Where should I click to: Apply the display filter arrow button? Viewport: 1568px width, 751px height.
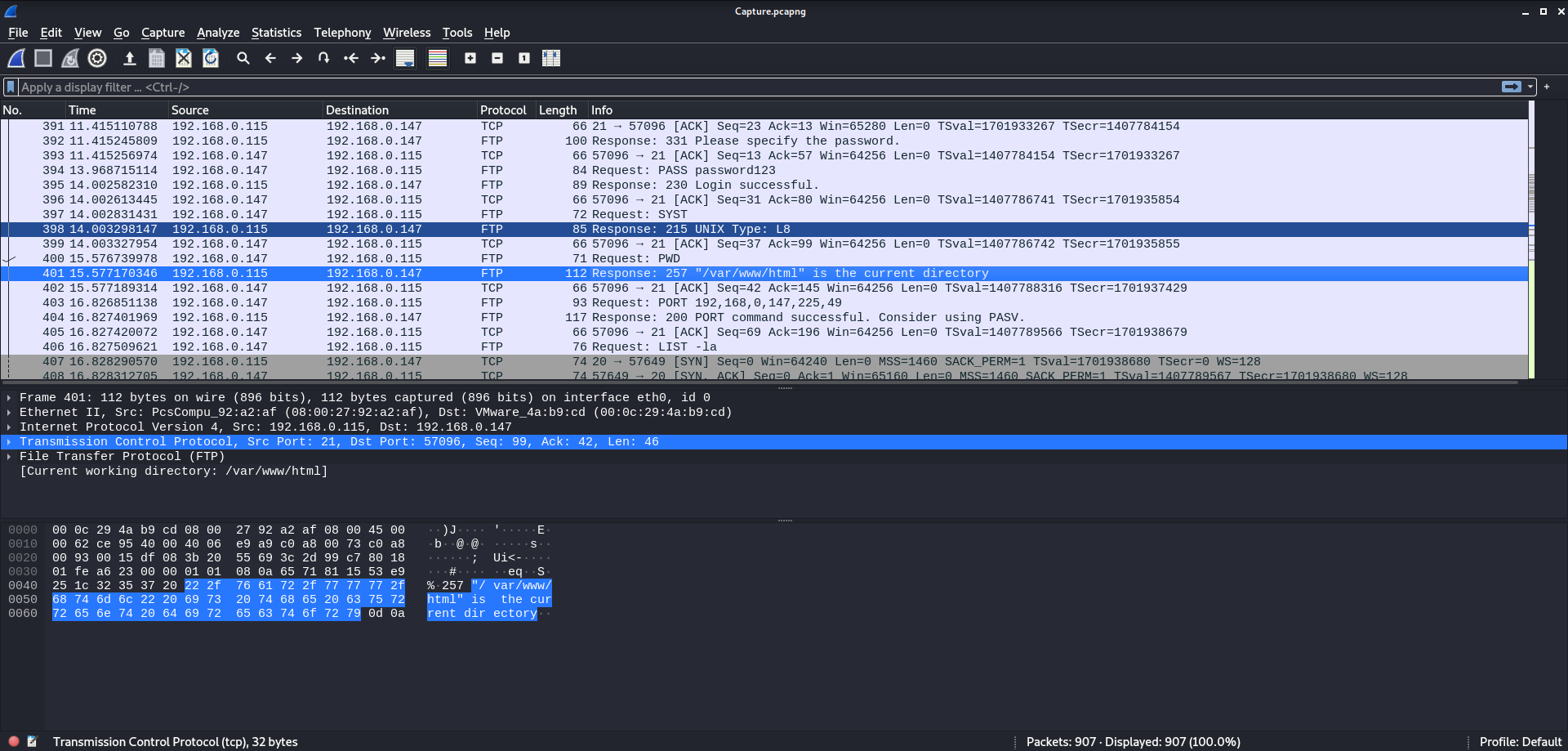[x=1511, y=87]
